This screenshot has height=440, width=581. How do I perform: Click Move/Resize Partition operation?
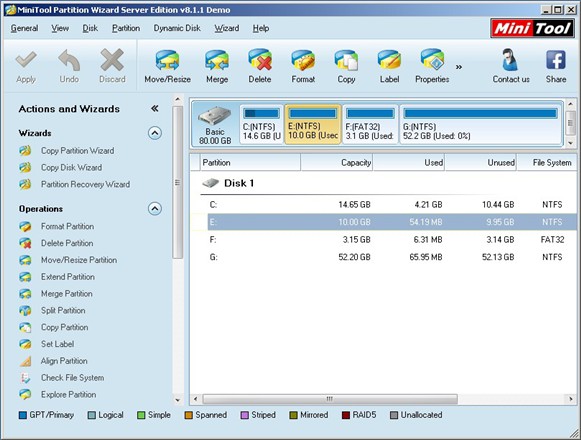[79, 260]
